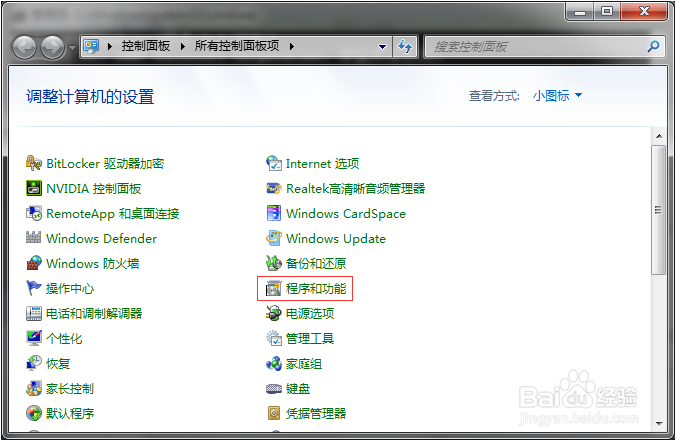Select the 控制面板 breadcrumb
The image size is (677, 442).
146,46
